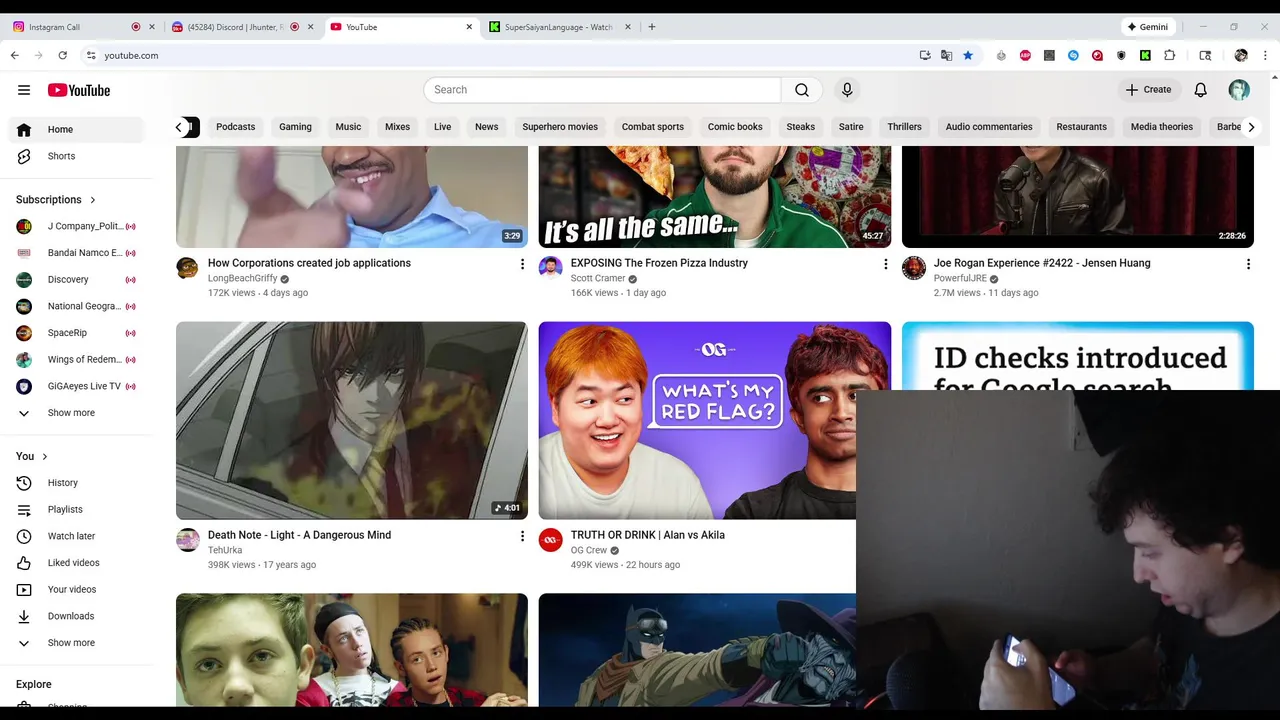Click the LongBeachGriffy channel avatar

[187, 267]
